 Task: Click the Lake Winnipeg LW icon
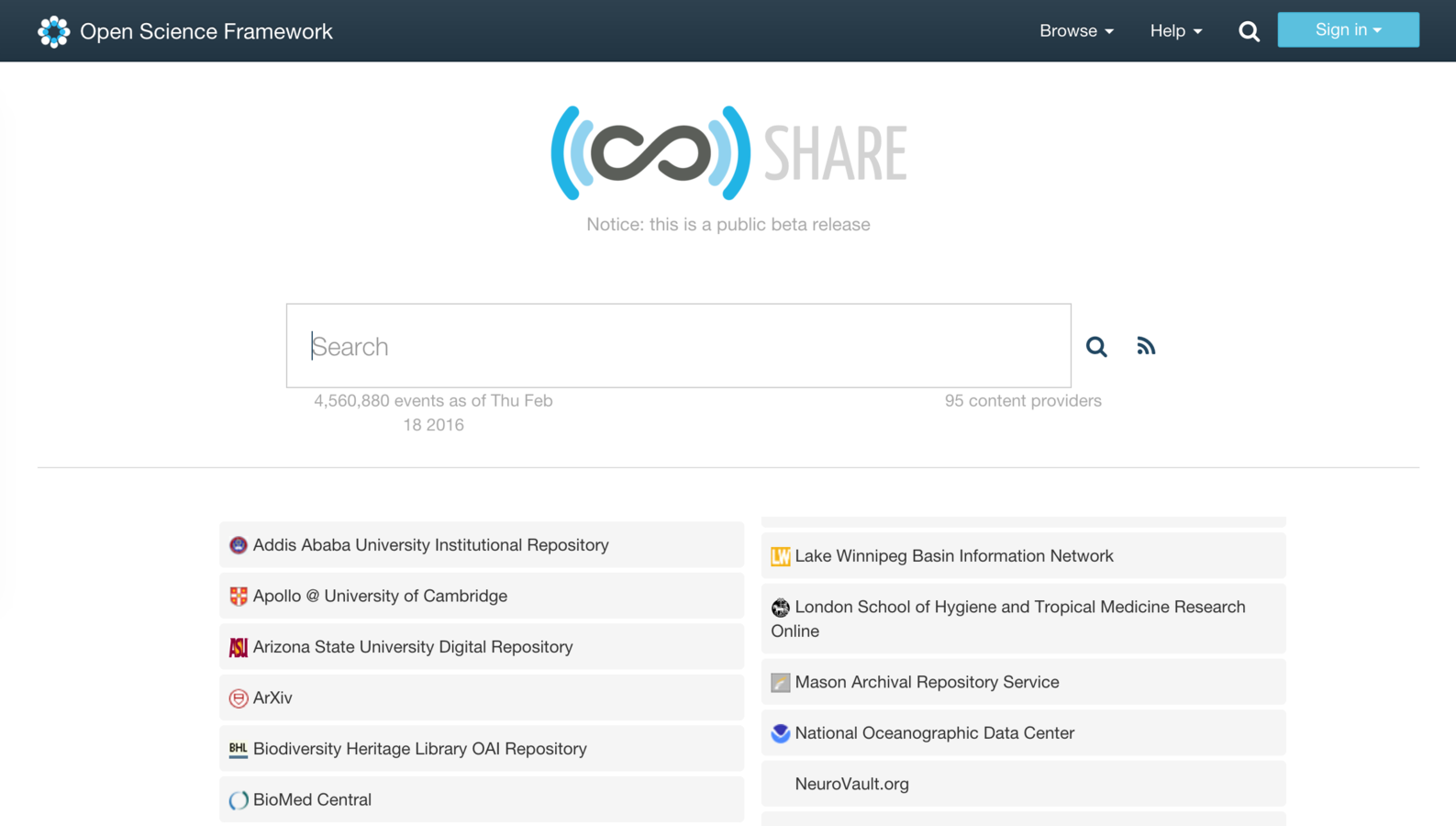(781, 556)
